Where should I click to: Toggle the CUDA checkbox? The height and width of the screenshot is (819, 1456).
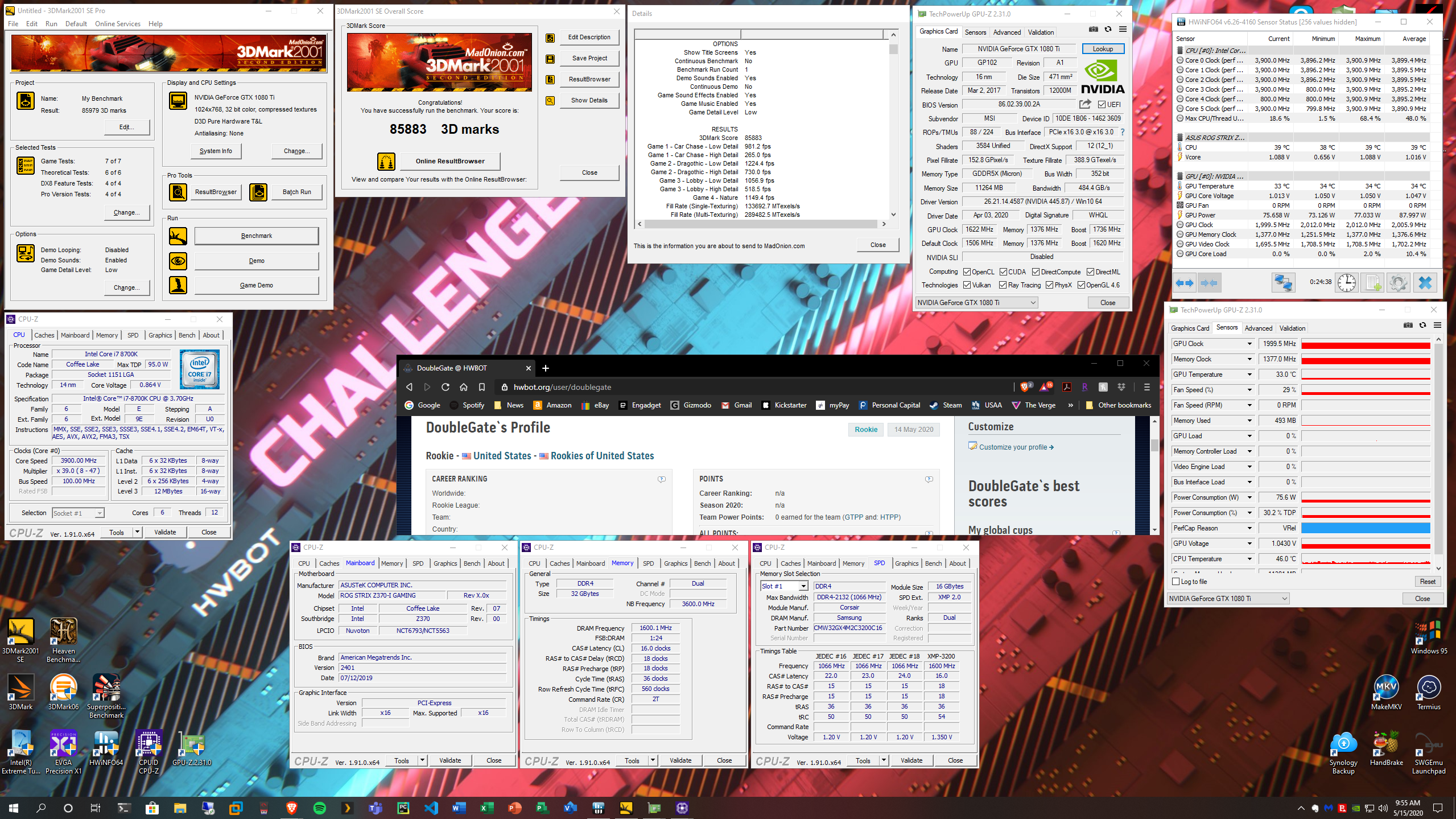pyautogui.click(x=1003, y=272)
